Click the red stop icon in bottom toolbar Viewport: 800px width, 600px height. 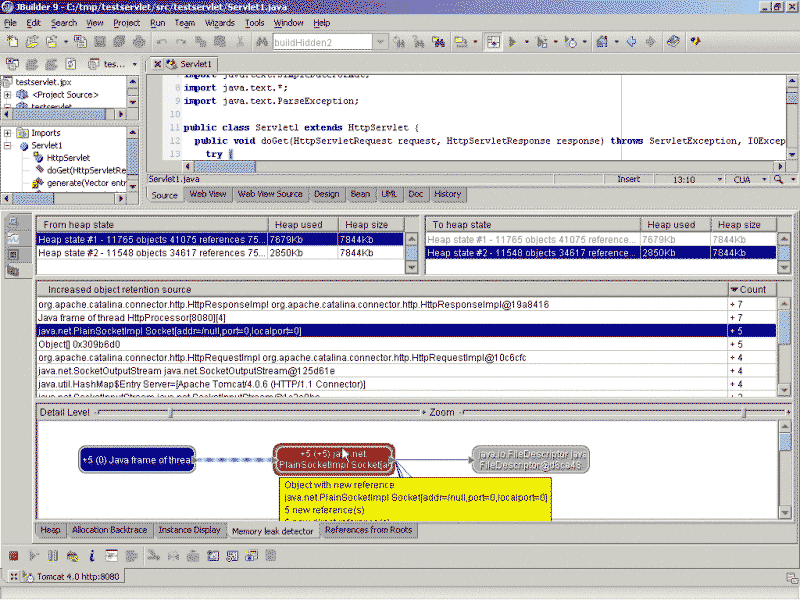pos(13,555)
